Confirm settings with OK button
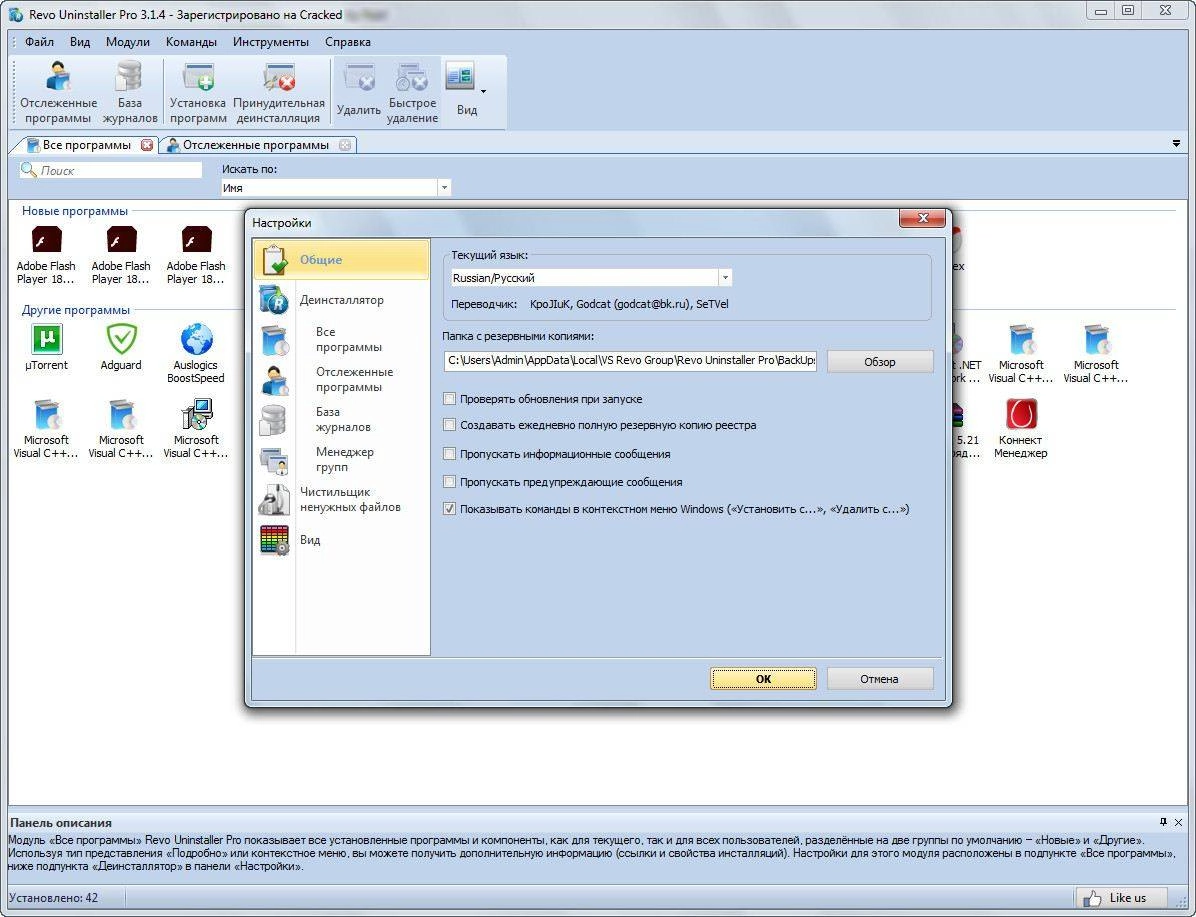The image size is (1196, 917). coord(764,679)
